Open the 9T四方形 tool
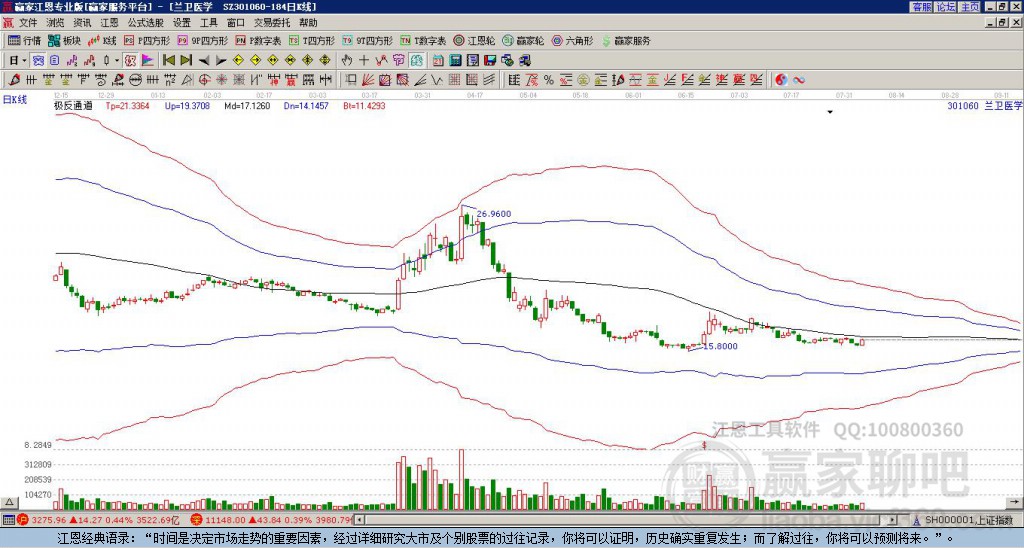The height and width of the screenshot is (548, 1024). pyautogui.click(x=367, y=40)
